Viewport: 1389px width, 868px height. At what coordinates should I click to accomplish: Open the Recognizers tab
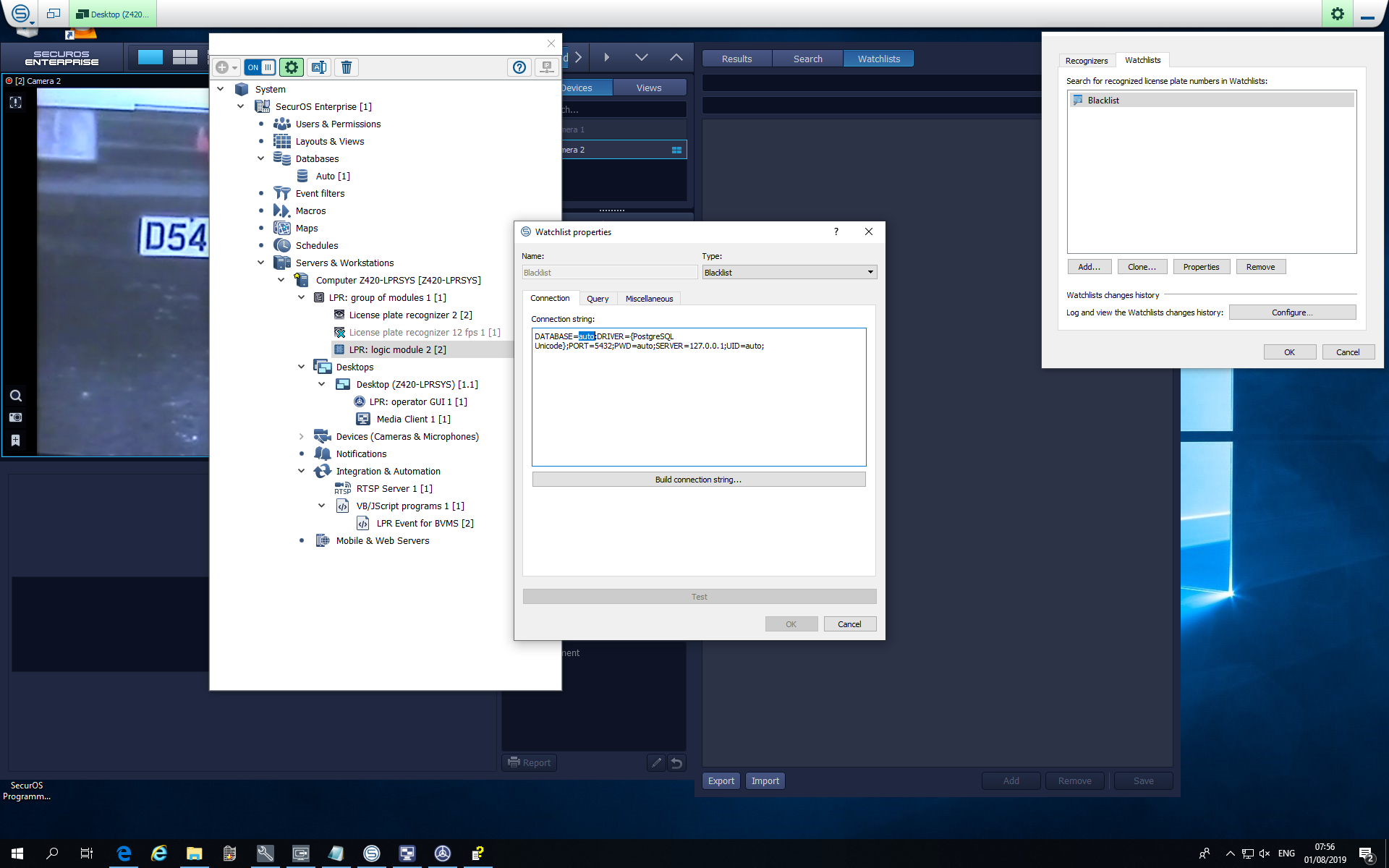click(x=1086, y=61)
